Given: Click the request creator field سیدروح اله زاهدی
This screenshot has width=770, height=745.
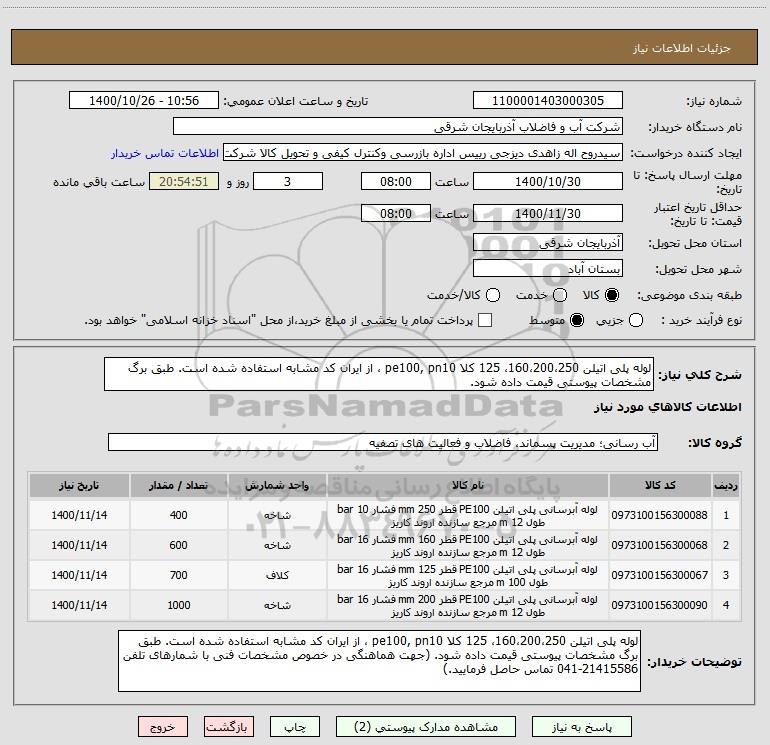Looking at the screenshot, I should coord(423,153).
